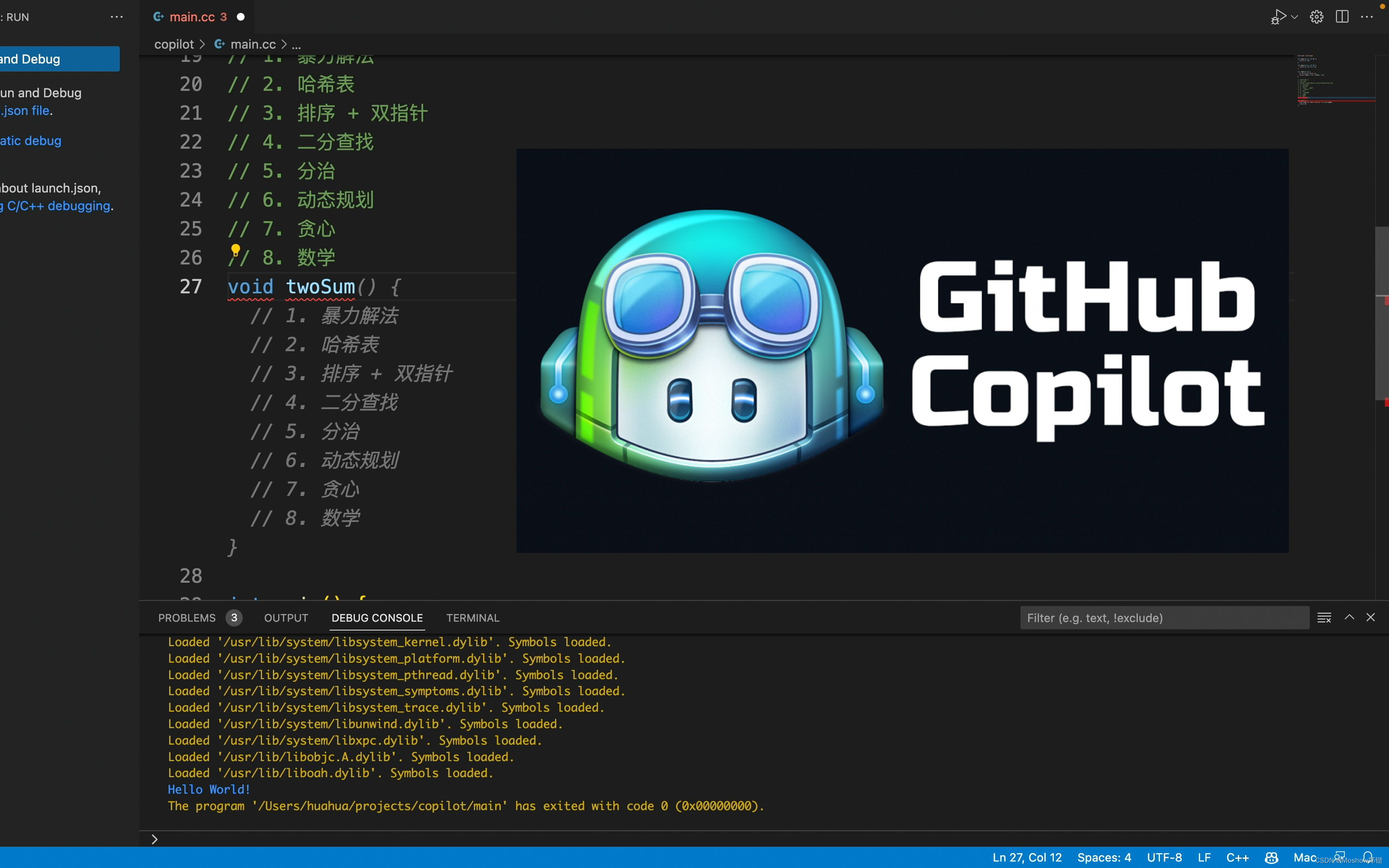Open the 'Spaces: 4' indentation selector

coord(1104,858)
